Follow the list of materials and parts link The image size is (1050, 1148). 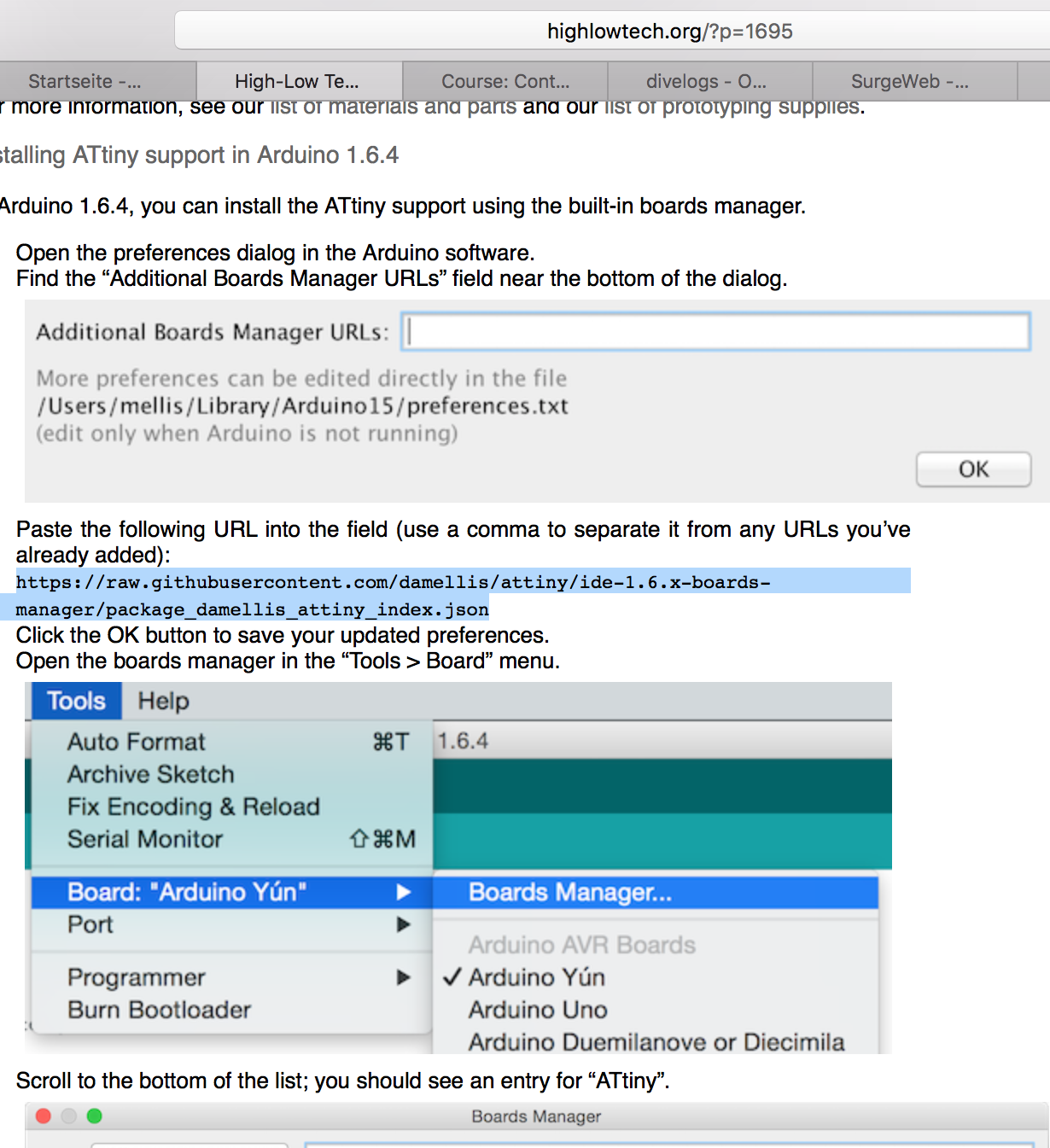click(394, 107)
